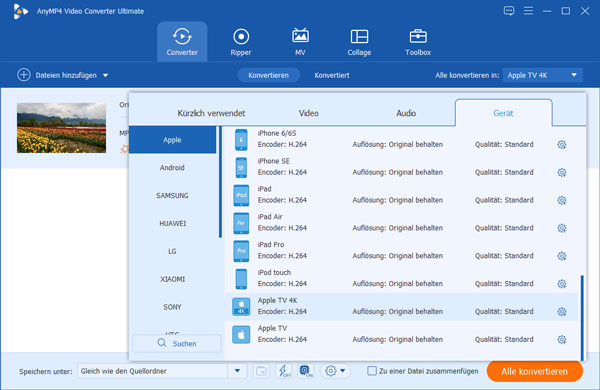Toggle the GPU hardware acceleration ON icon
Viewport: 600px width, 390px height.
coord(306,371)
